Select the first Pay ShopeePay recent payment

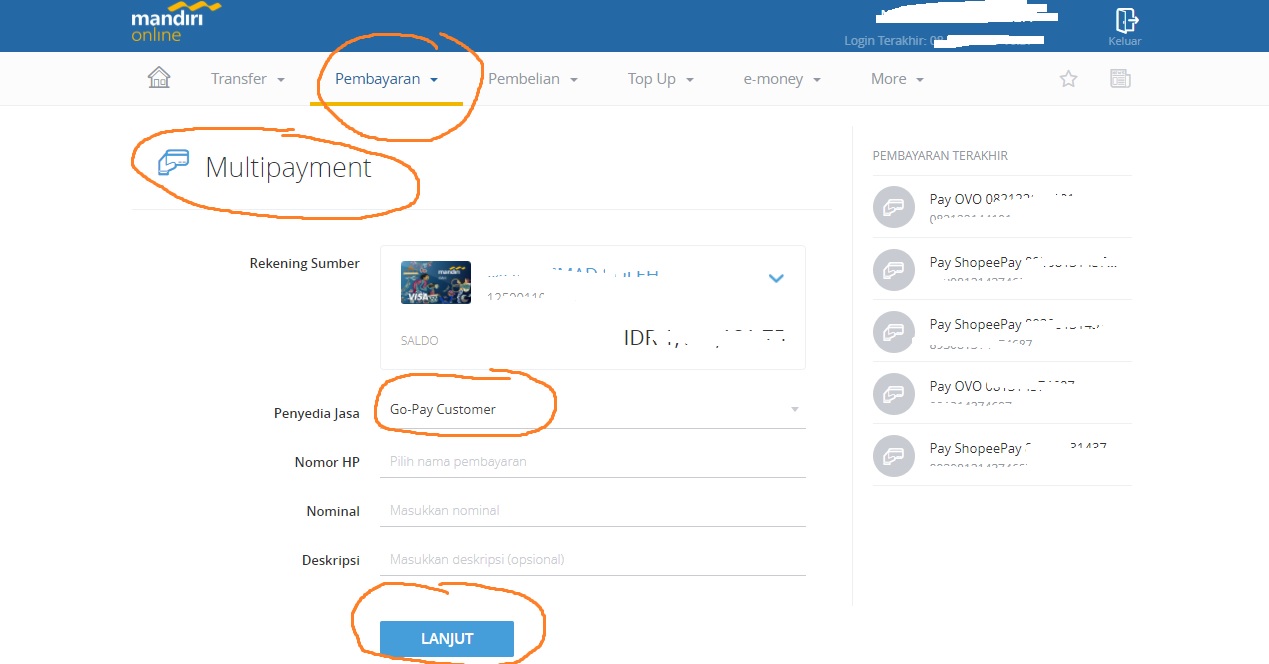coord(1002,269)
